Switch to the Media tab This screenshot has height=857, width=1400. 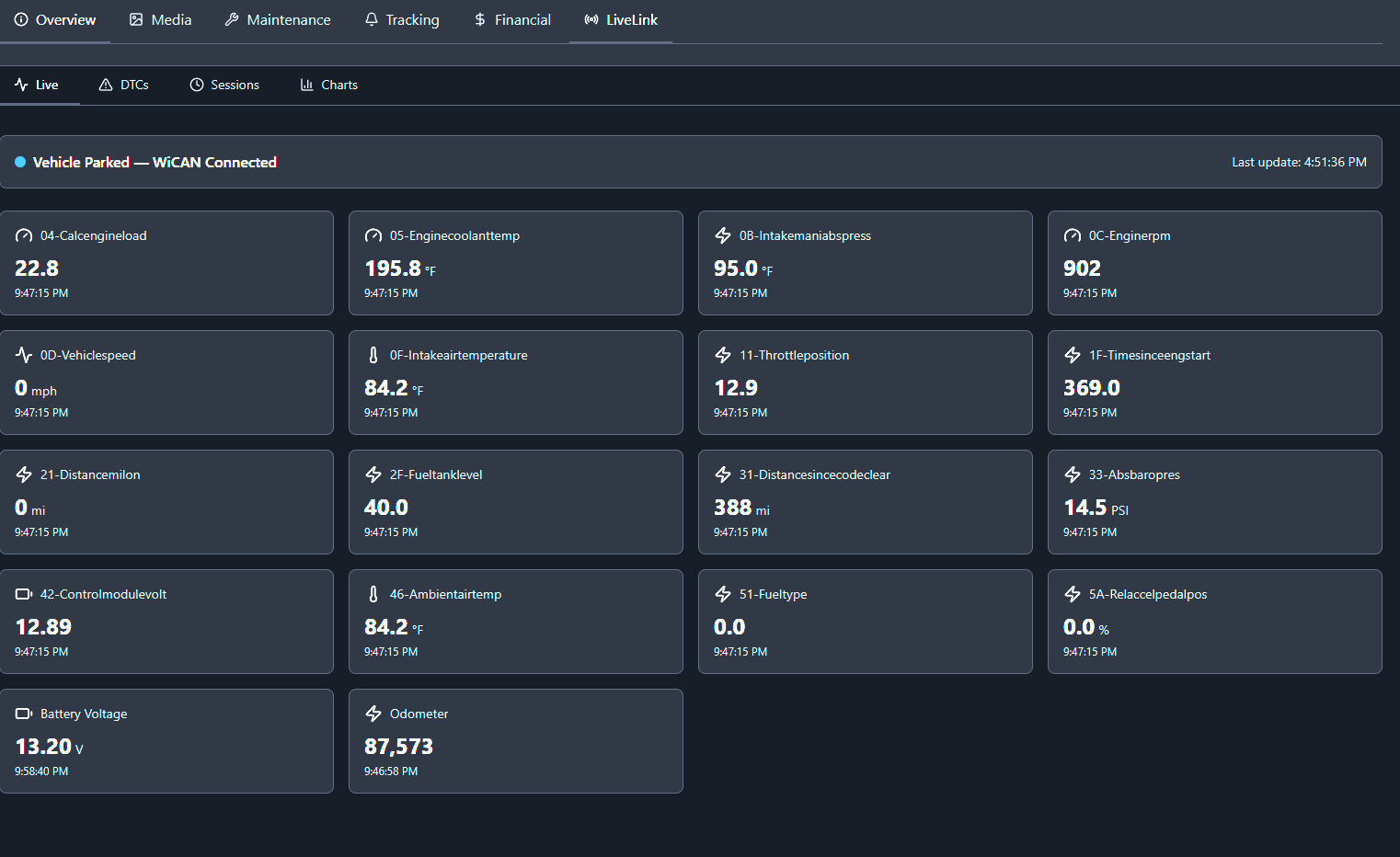pos(161,20)
